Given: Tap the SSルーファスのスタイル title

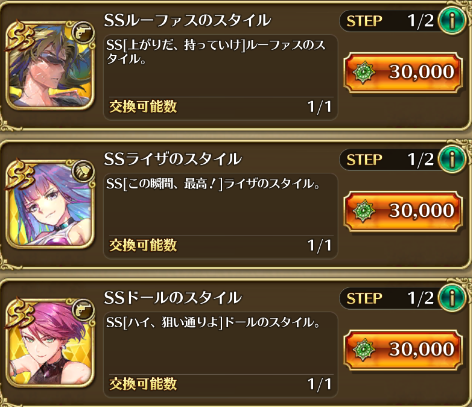Looking at the screenshot, I should (187, 20).
